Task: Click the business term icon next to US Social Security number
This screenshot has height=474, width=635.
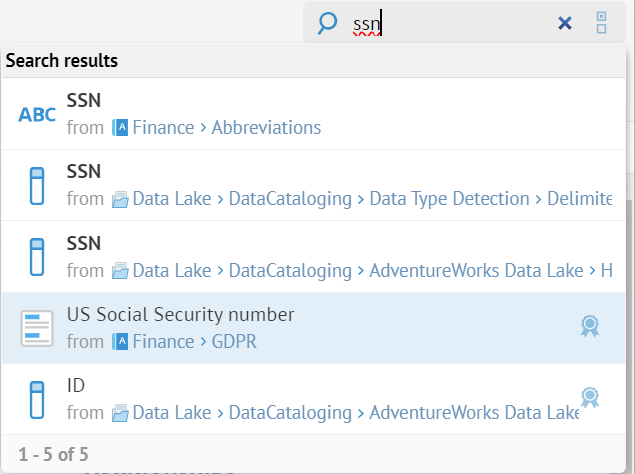Action: (37, 329)
